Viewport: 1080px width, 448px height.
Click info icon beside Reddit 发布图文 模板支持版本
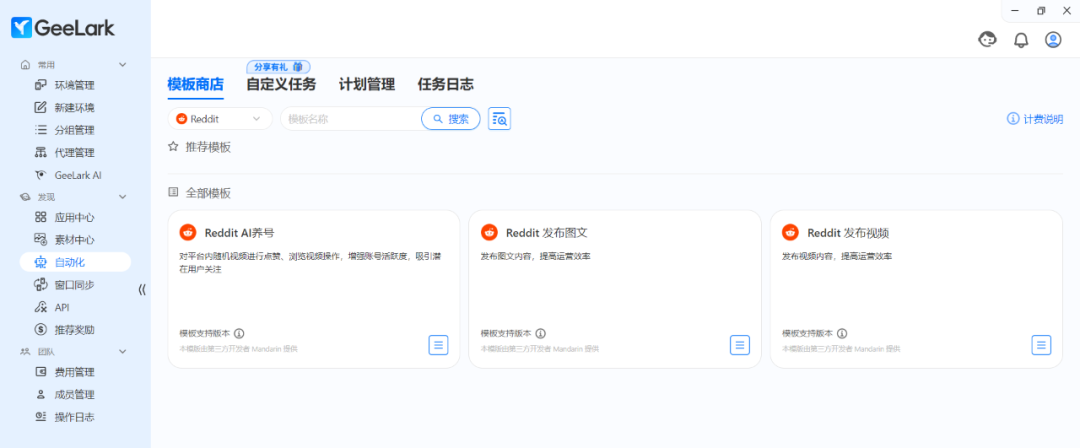coord(541,333)
